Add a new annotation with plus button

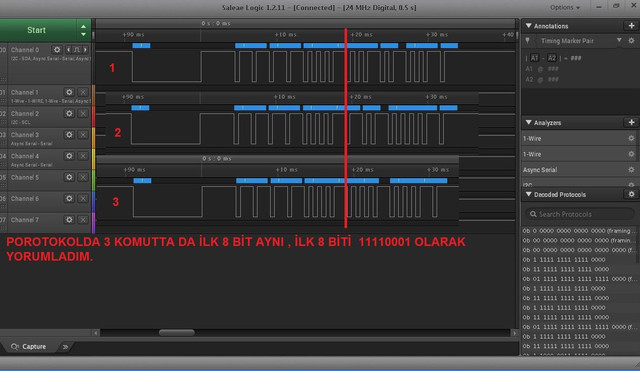coord(631,26)
